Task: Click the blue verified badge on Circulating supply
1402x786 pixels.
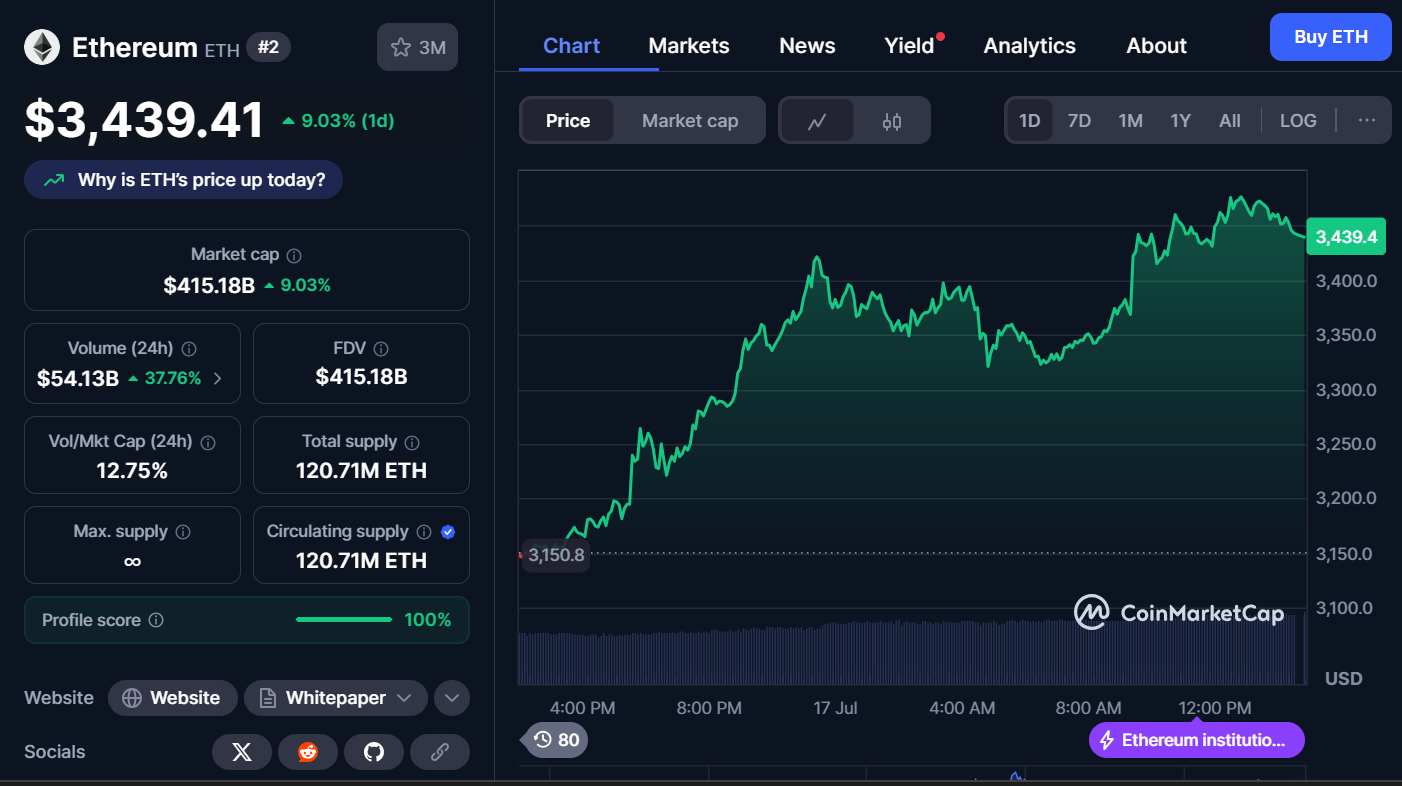Action: tap(448, 532)
